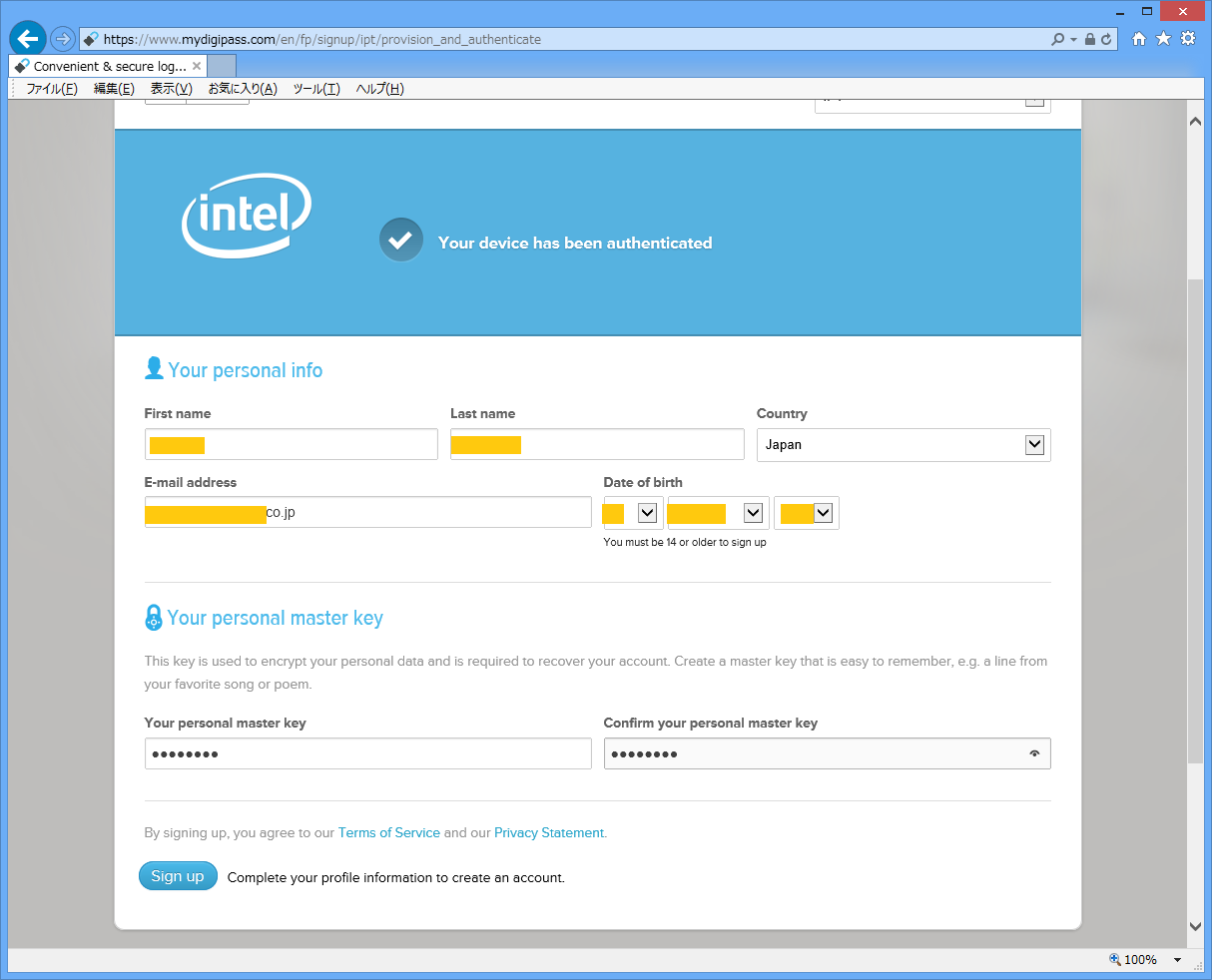Click the zoom magnifier icon in status bar
Image resolution: width=1212 pixels, height=980 pixels.
[x=1114, y=959]
